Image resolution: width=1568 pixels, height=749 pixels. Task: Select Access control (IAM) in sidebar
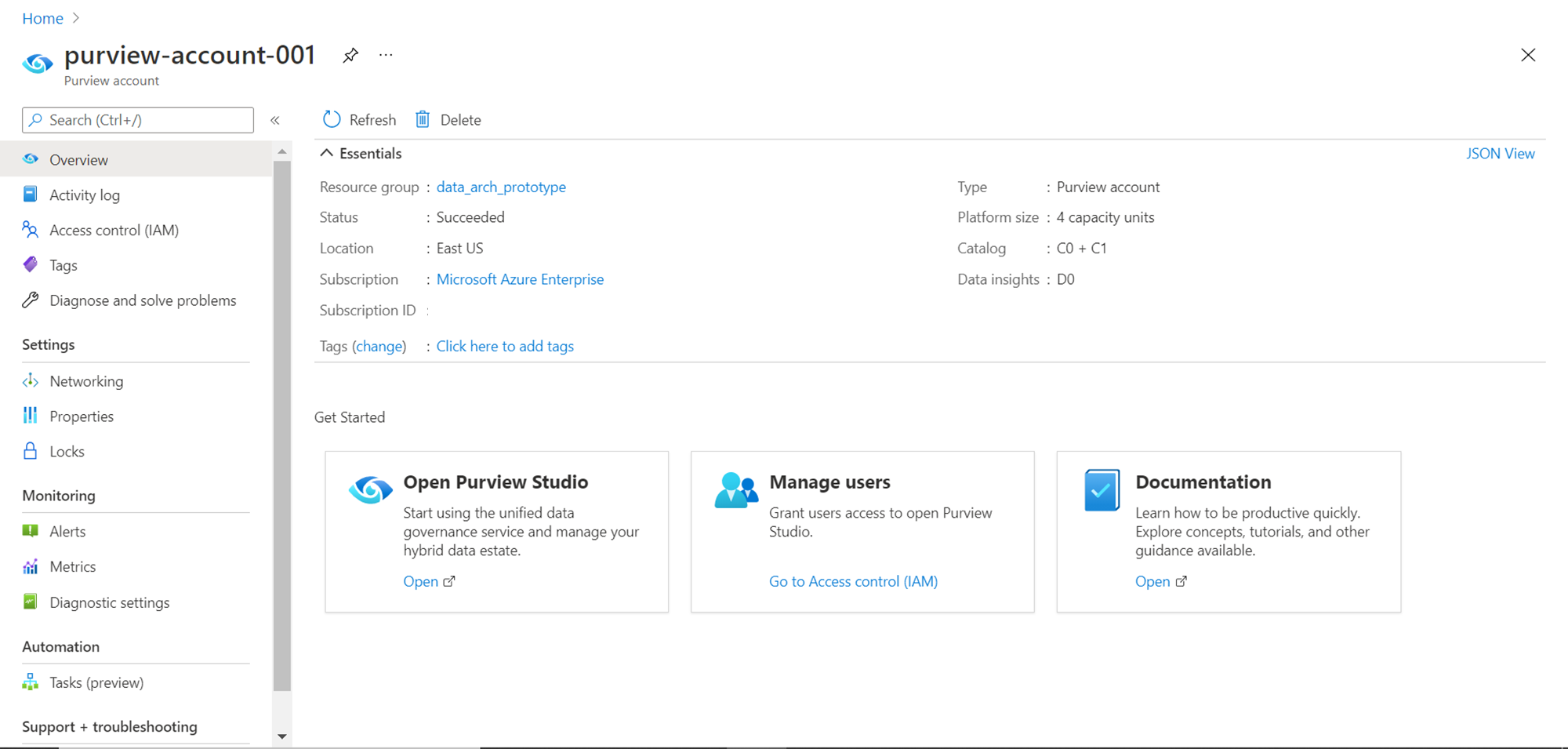click(114, 230)
